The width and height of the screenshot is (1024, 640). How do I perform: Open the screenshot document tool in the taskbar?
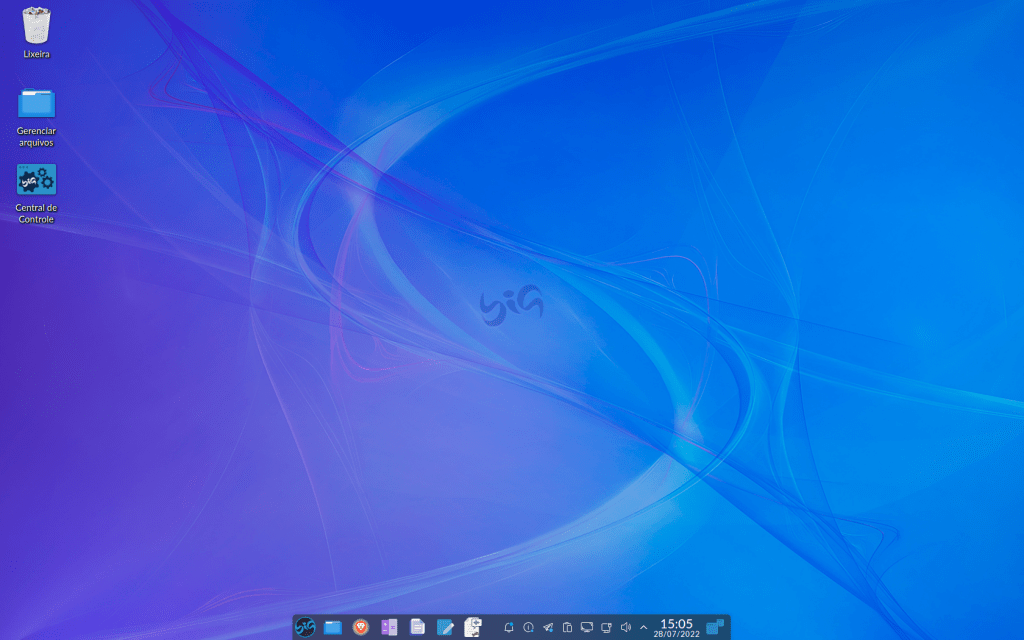473,627
